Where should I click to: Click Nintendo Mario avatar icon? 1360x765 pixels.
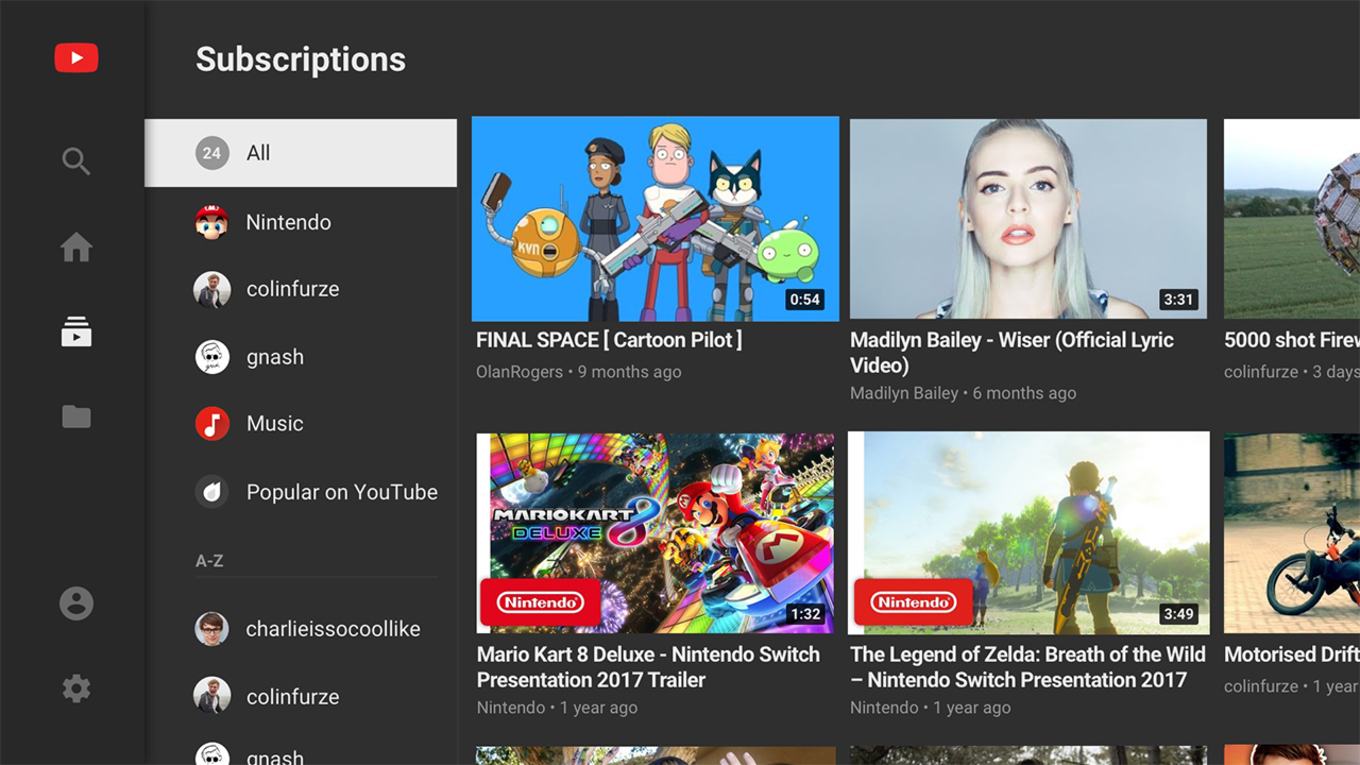tap(212, 222)
